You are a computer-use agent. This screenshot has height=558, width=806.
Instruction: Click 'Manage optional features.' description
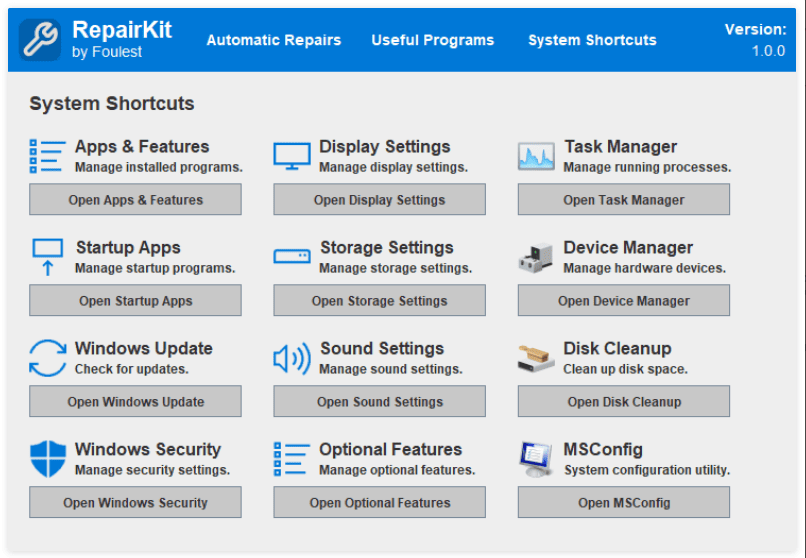click(397, 470)
